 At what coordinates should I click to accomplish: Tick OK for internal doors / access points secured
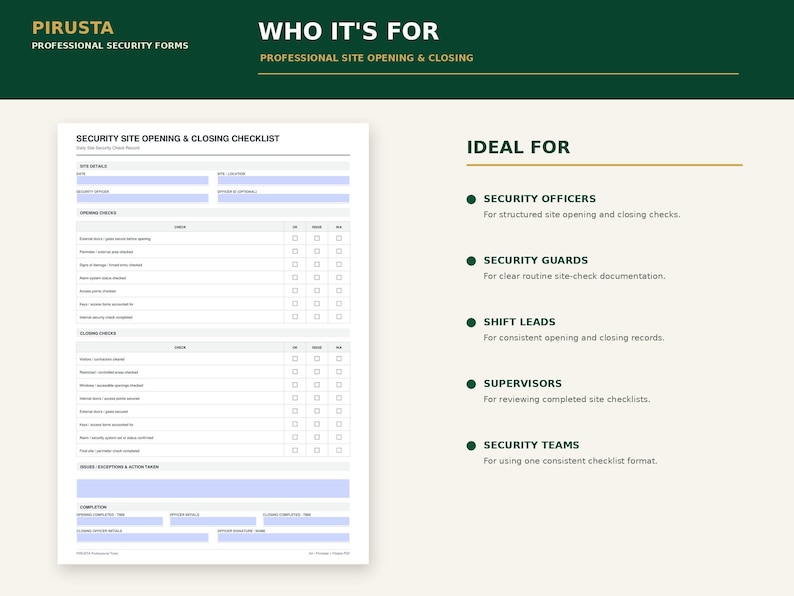pyautogui.click(x=295, y=398)
